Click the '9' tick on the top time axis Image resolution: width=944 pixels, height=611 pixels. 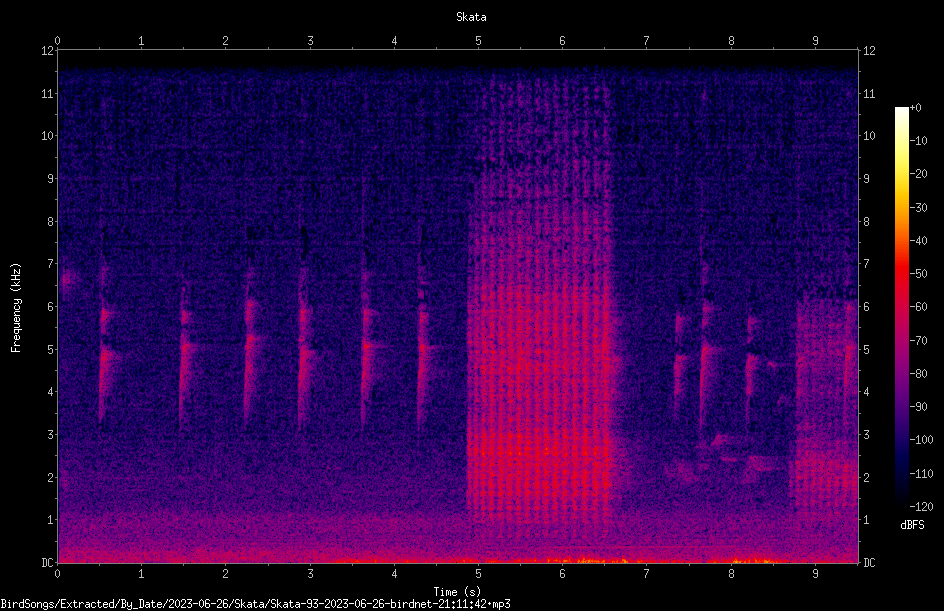[x=816, y=40]
